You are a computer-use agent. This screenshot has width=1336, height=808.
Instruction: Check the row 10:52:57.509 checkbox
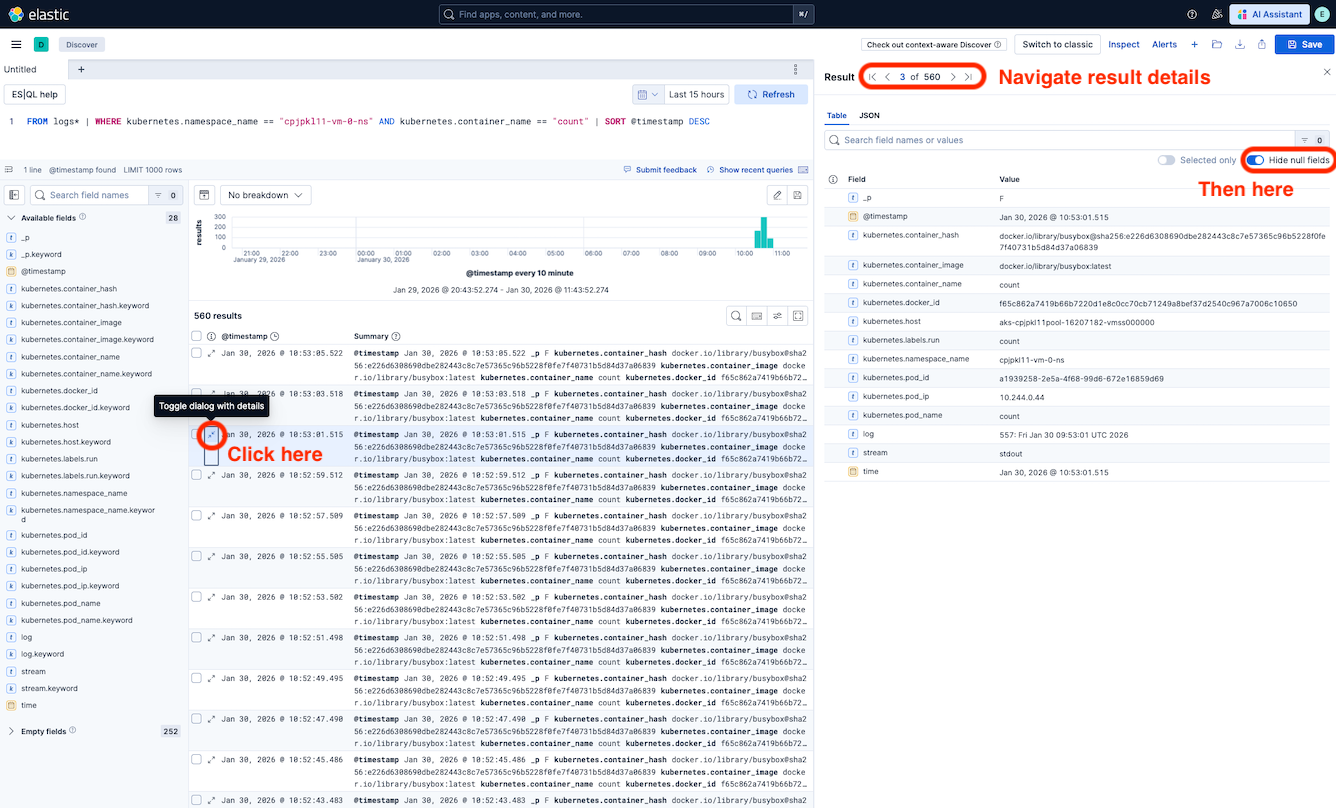point(197,516)
